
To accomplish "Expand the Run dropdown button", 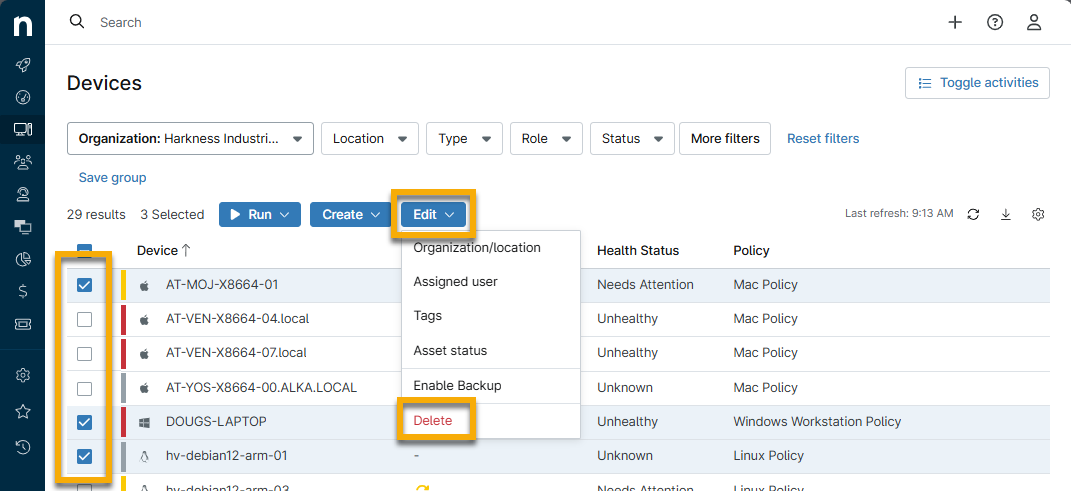I will point(259,214).
